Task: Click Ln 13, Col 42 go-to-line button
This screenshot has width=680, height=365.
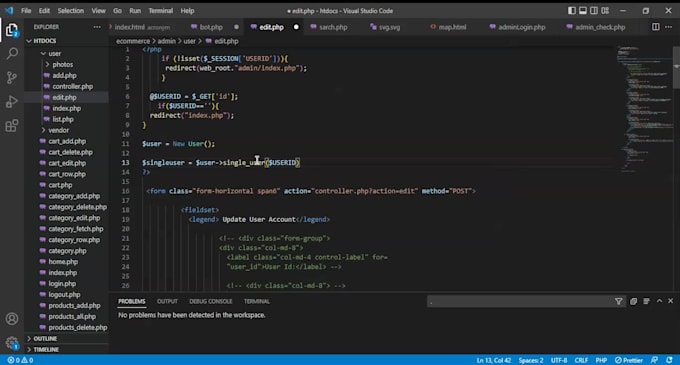Action: pyautogui.click(x=494, y=360)
